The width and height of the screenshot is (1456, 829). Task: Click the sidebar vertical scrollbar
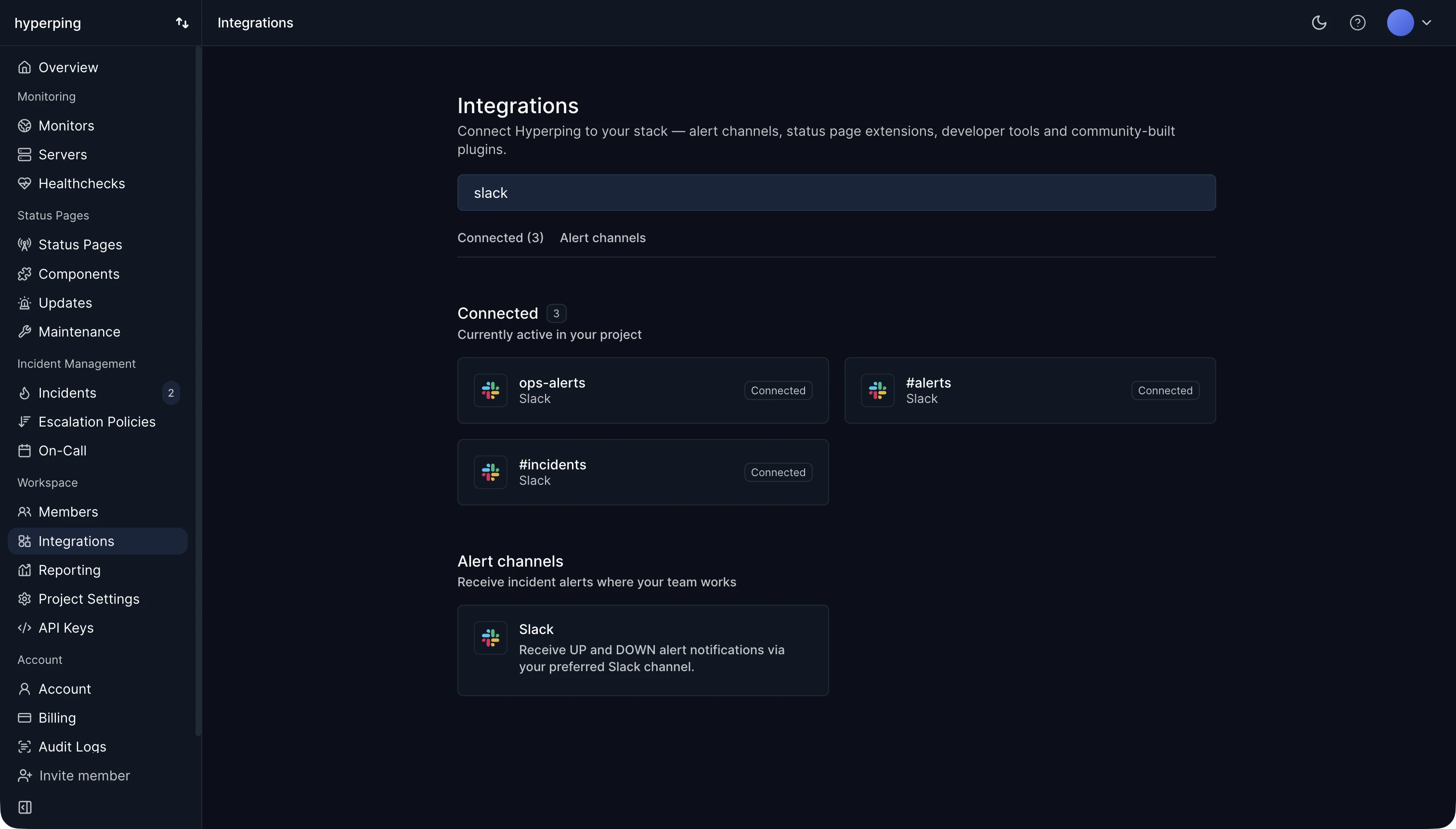(198, 390)
